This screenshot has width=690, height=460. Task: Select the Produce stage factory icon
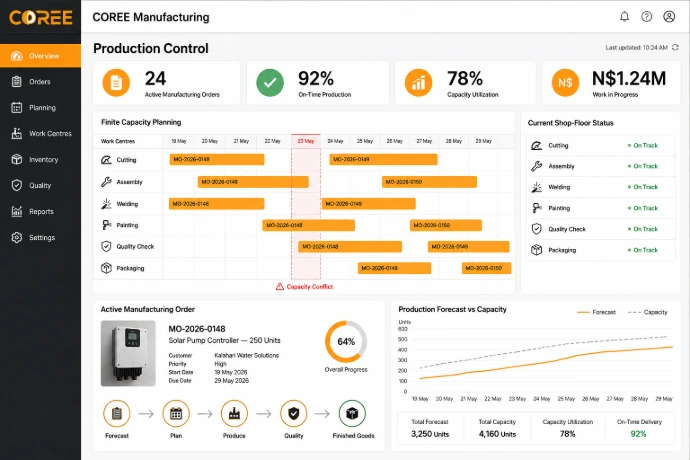click(x=234, y=413)
